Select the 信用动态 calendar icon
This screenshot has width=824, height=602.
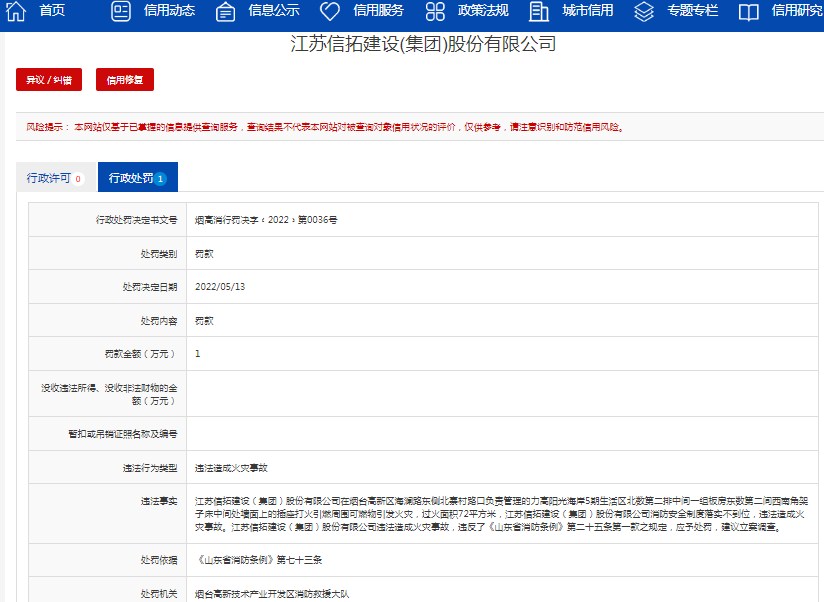[120, 12]
